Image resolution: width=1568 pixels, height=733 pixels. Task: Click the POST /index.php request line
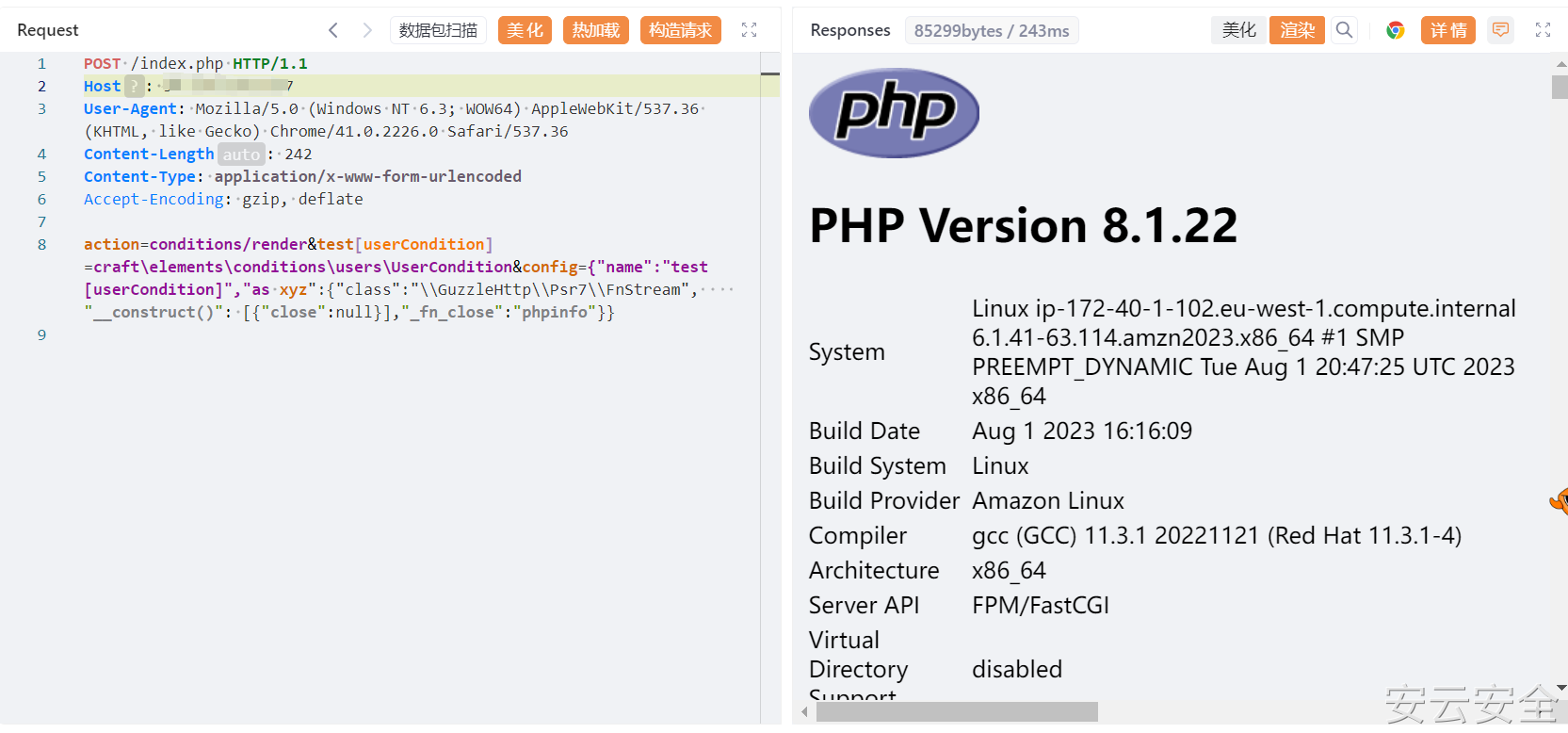click(x=195, y=64)
